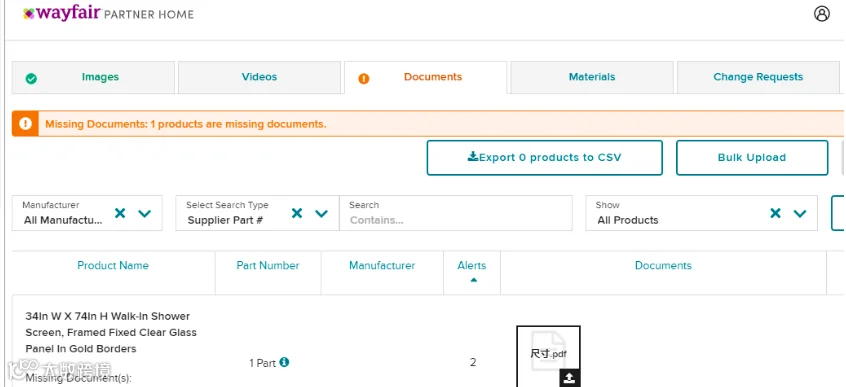Clear the Show filter with the X icon

click(775, 213)
